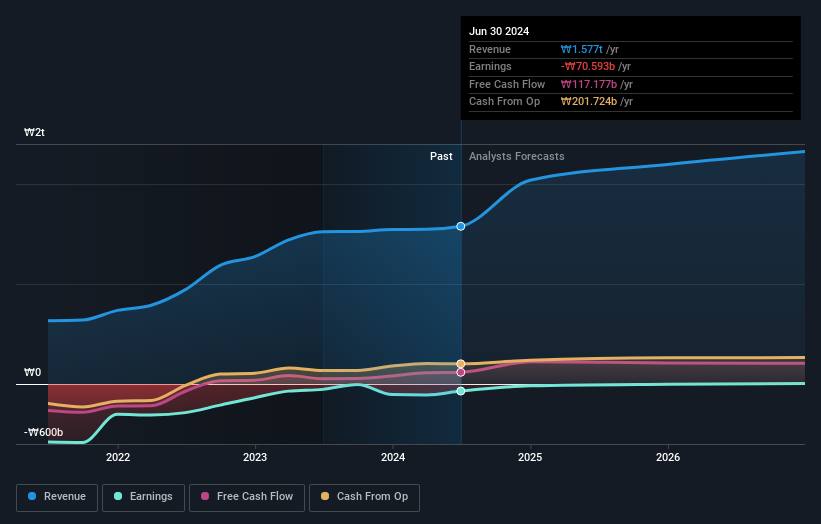Click the teal Earnings legend dot
Screen dimensions: 821x524
pos(118,496)
